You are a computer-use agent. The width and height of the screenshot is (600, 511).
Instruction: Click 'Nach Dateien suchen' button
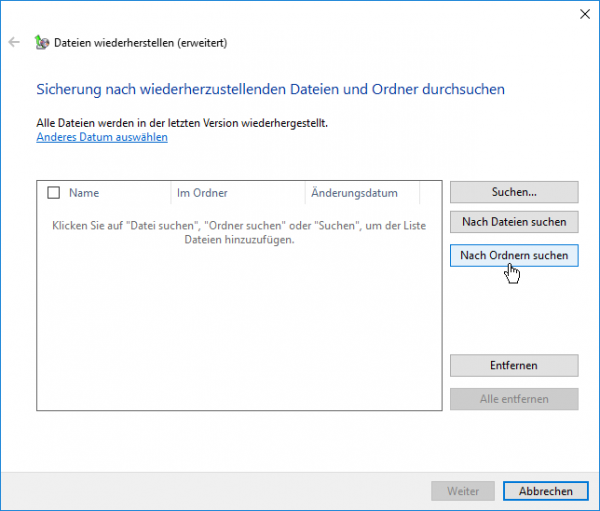click(x=514, y=222)
